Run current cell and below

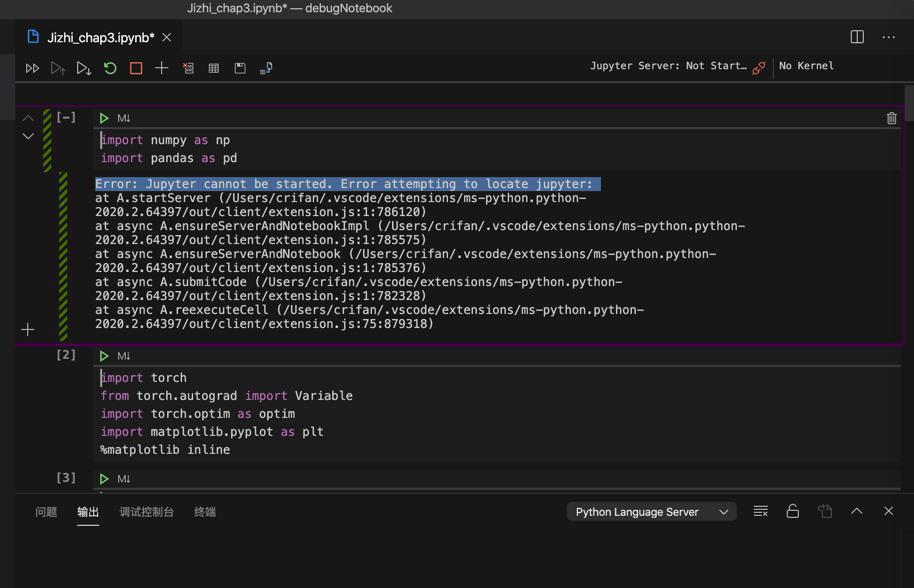tap(83, 68)
